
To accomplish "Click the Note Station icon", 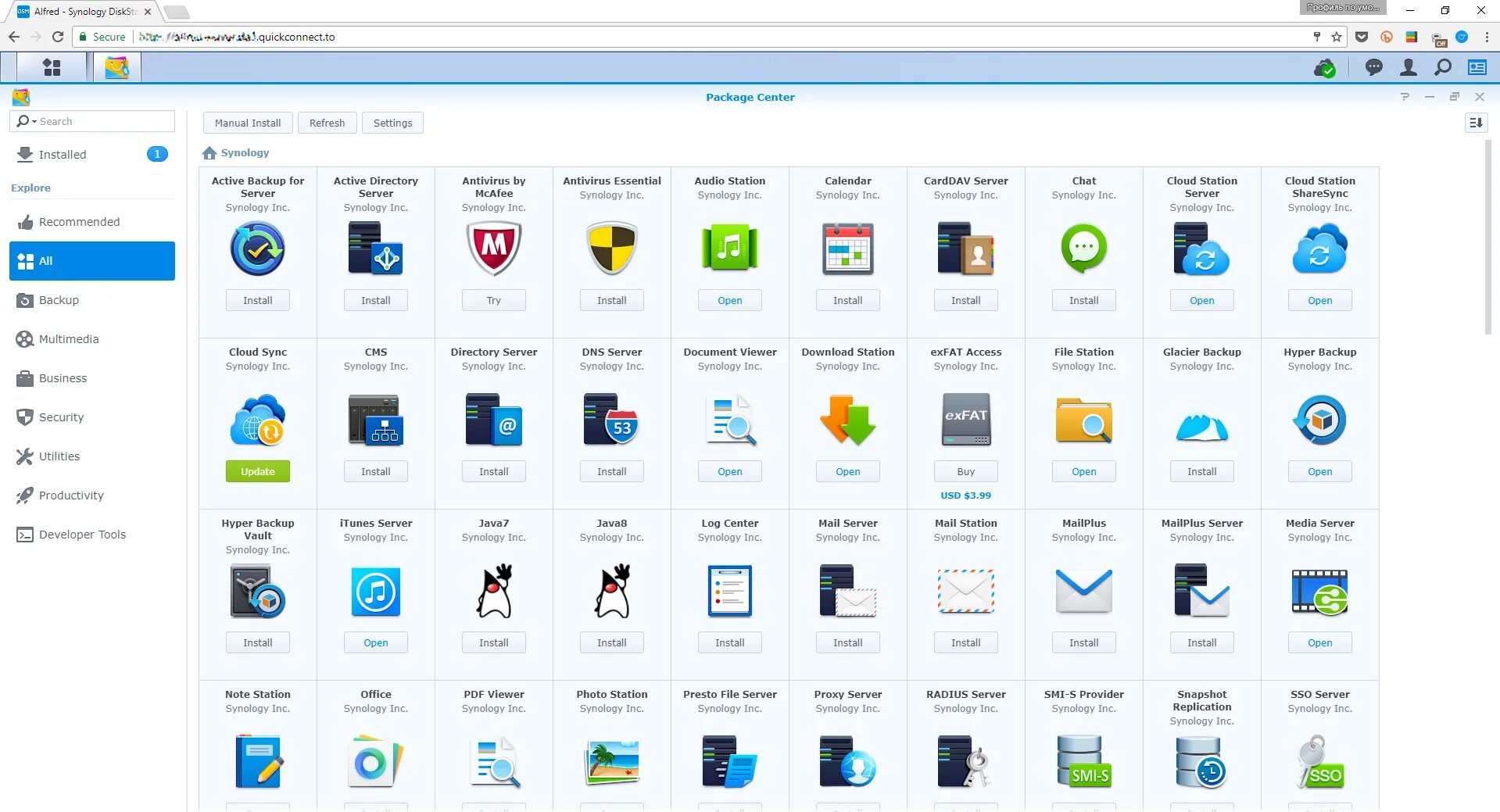I will [258, 762].
